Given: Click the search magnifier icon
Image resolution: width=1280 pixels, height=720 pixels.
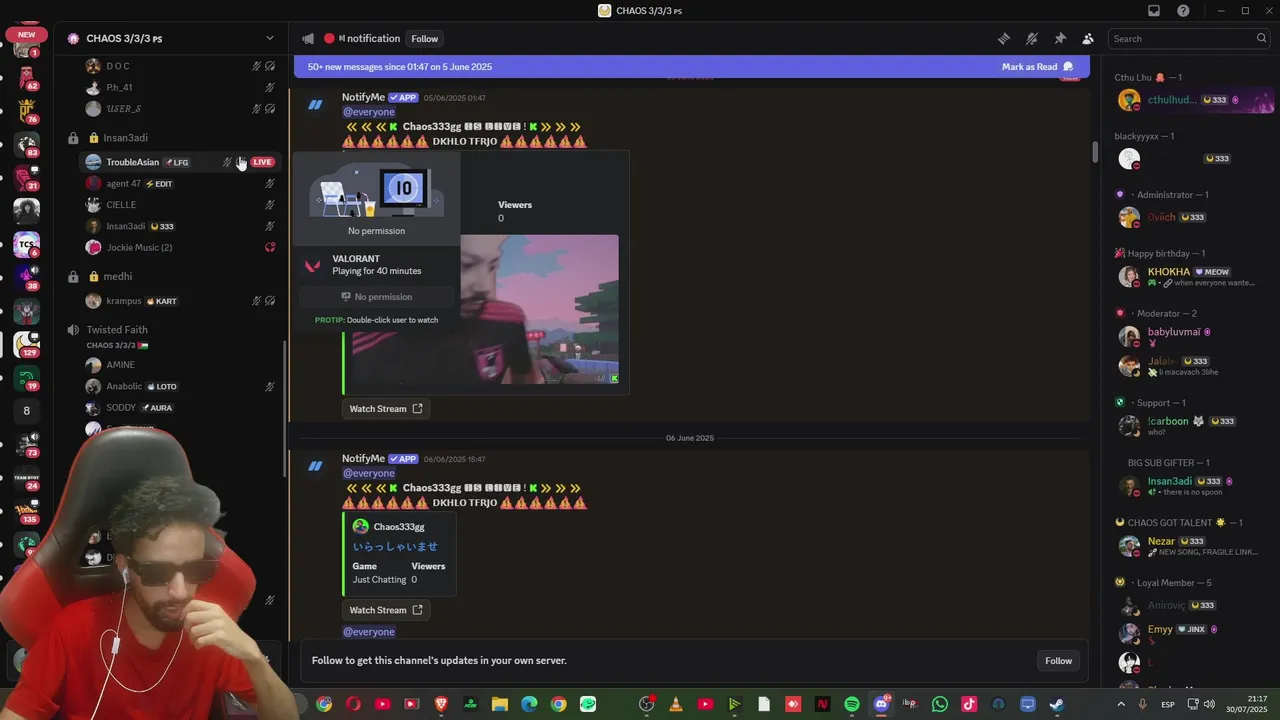Looking at the screenshot, I should click(x=1261, y=39).
